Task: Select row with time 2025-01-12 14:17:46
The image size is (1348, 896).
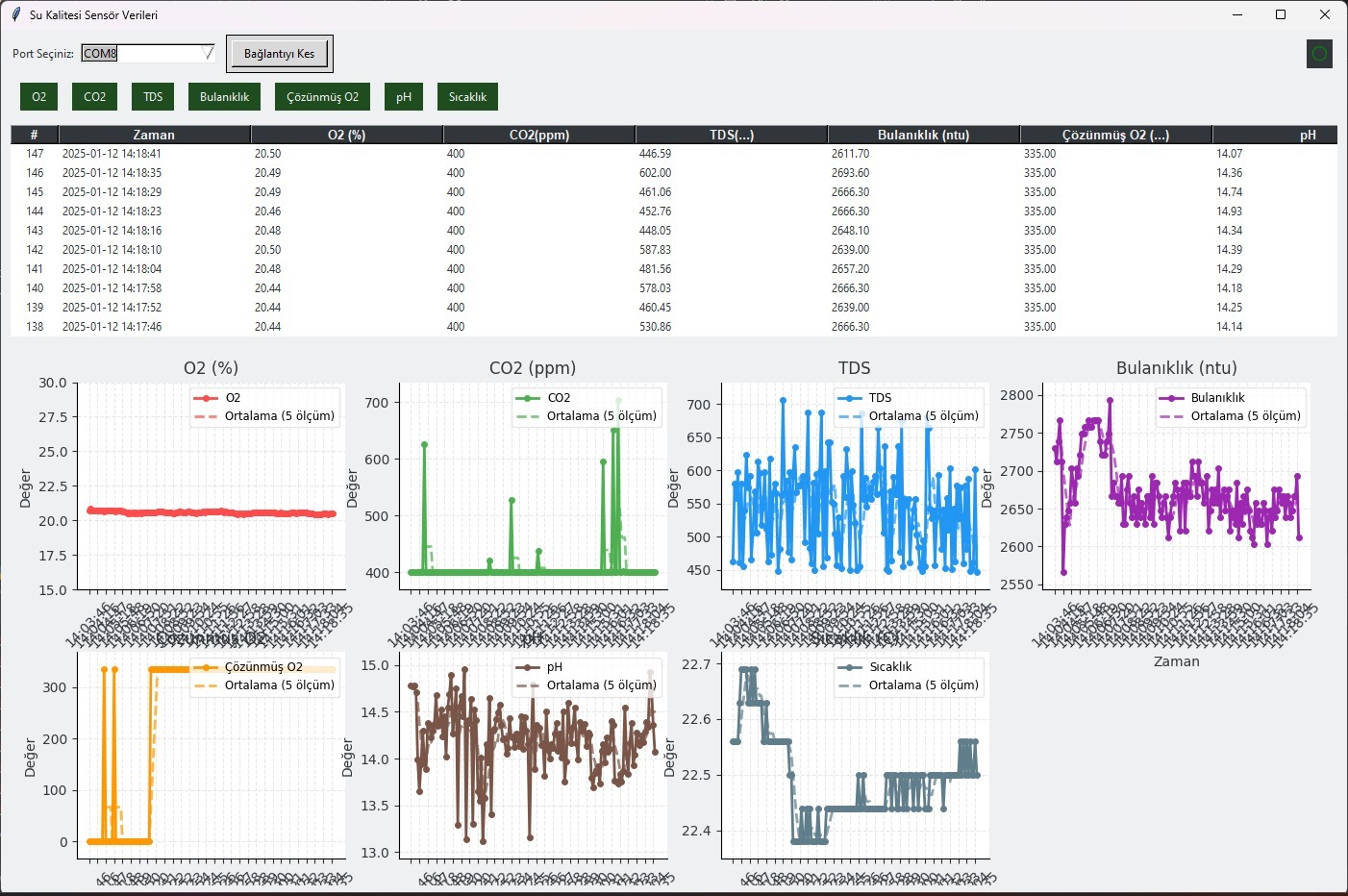Action: pyautogui.click(x=674, y=327)
